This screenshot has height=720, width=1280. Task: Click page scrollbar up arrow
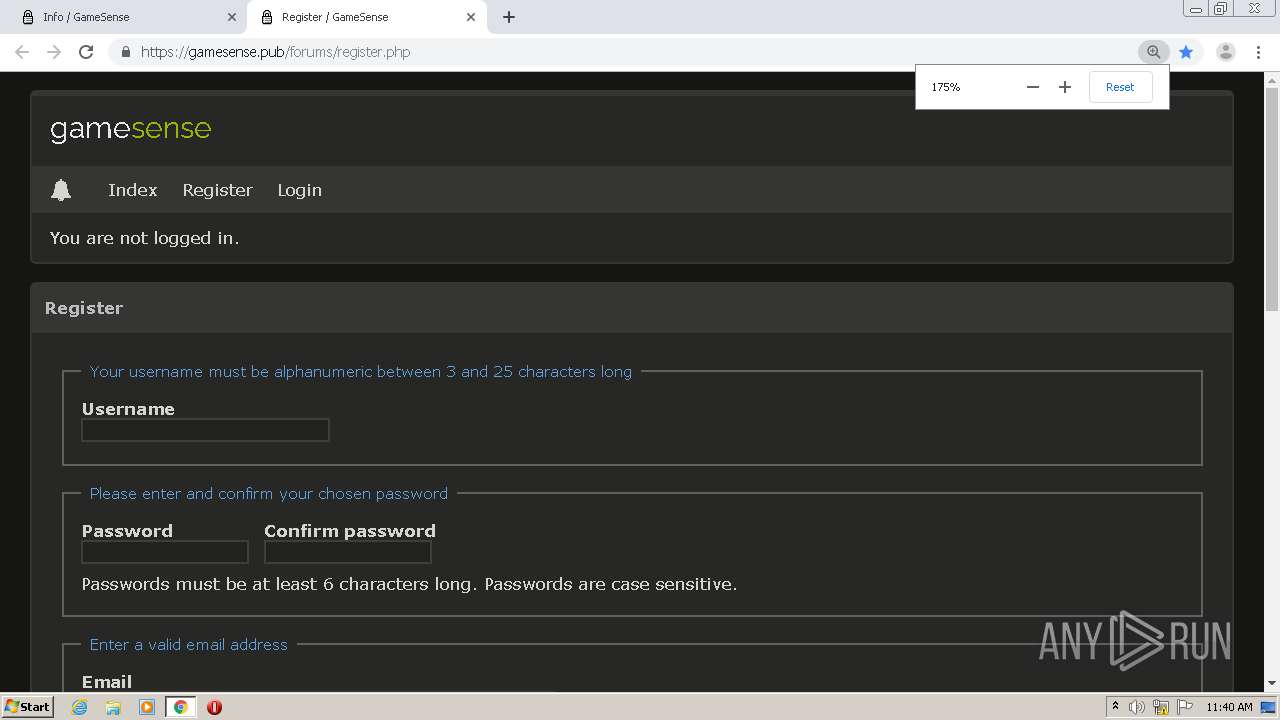point(1272,79)
